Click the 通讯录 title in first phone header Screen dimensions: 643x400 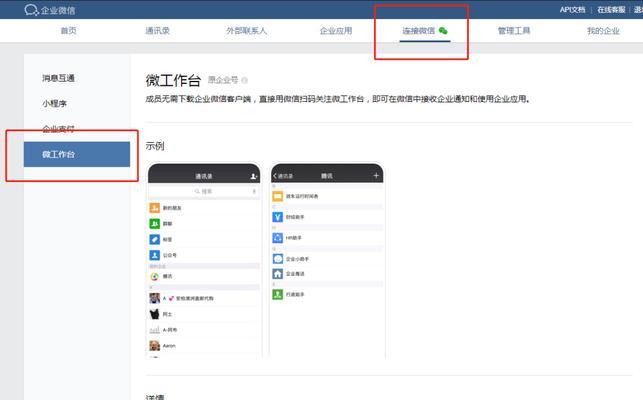pyautogui.click(x=204, y=176)
